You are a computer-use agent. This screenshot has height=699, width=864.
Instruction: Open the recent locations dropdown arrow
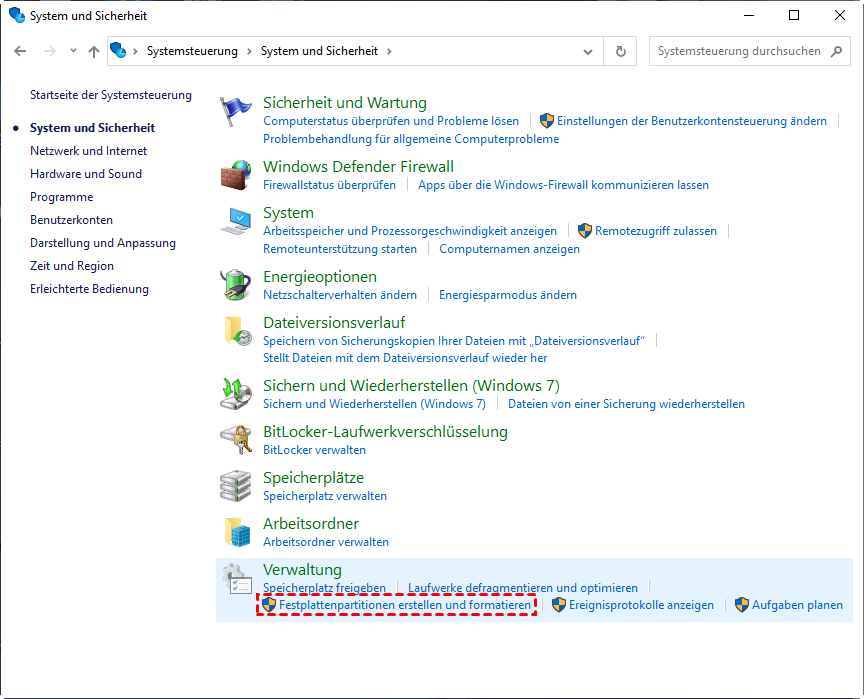73,51
